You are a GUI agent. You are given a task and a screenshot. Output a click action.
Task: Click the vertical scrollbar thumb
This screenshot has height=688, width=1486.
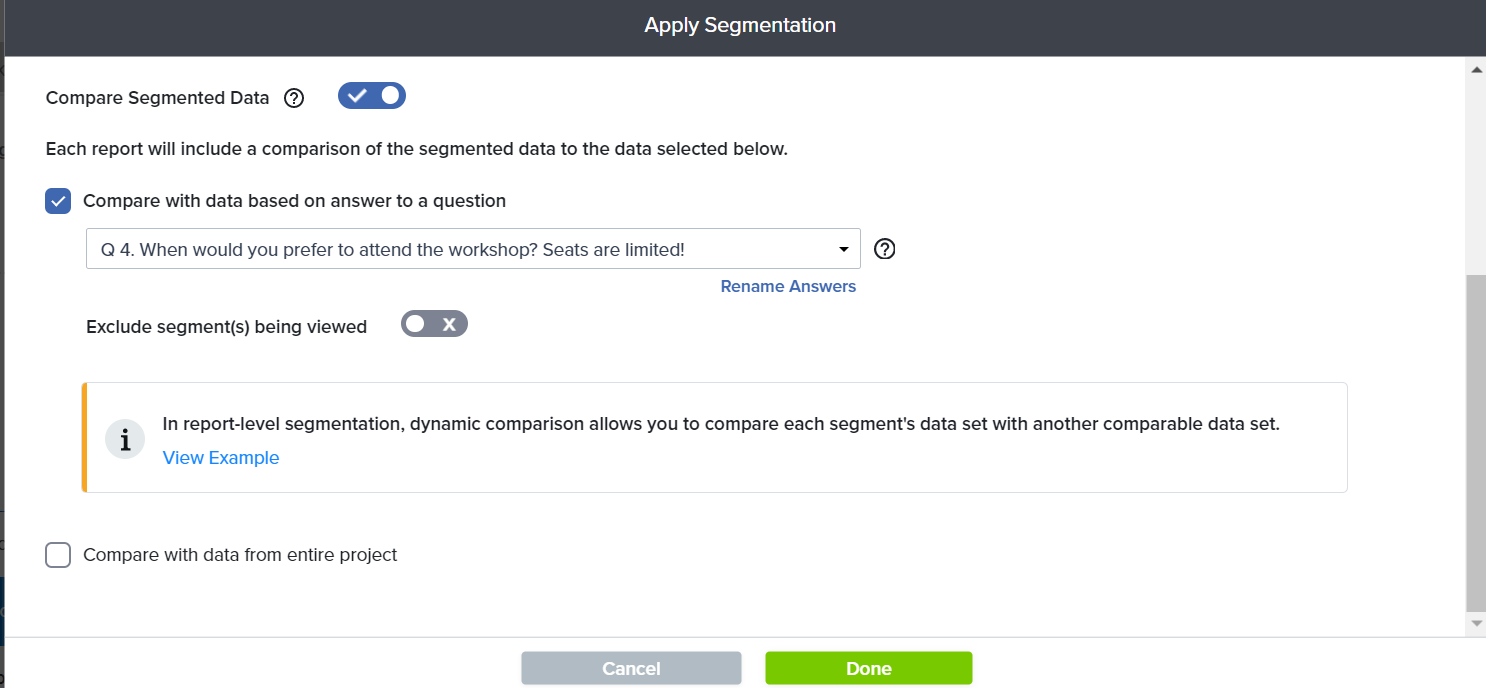(1476, 443)
